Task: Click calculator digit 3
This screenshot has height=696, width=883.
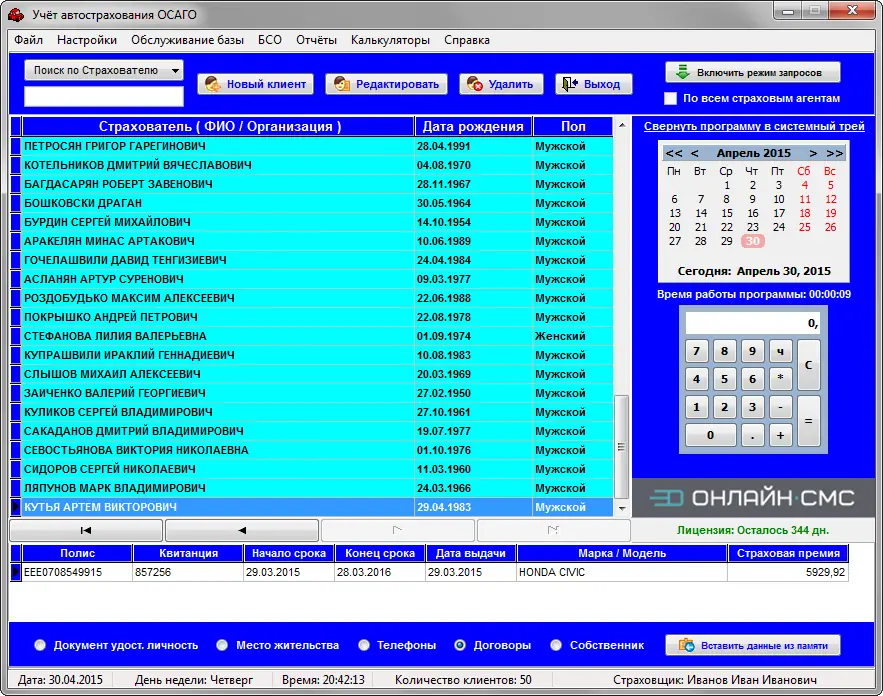Action: (x=752, y=407)
